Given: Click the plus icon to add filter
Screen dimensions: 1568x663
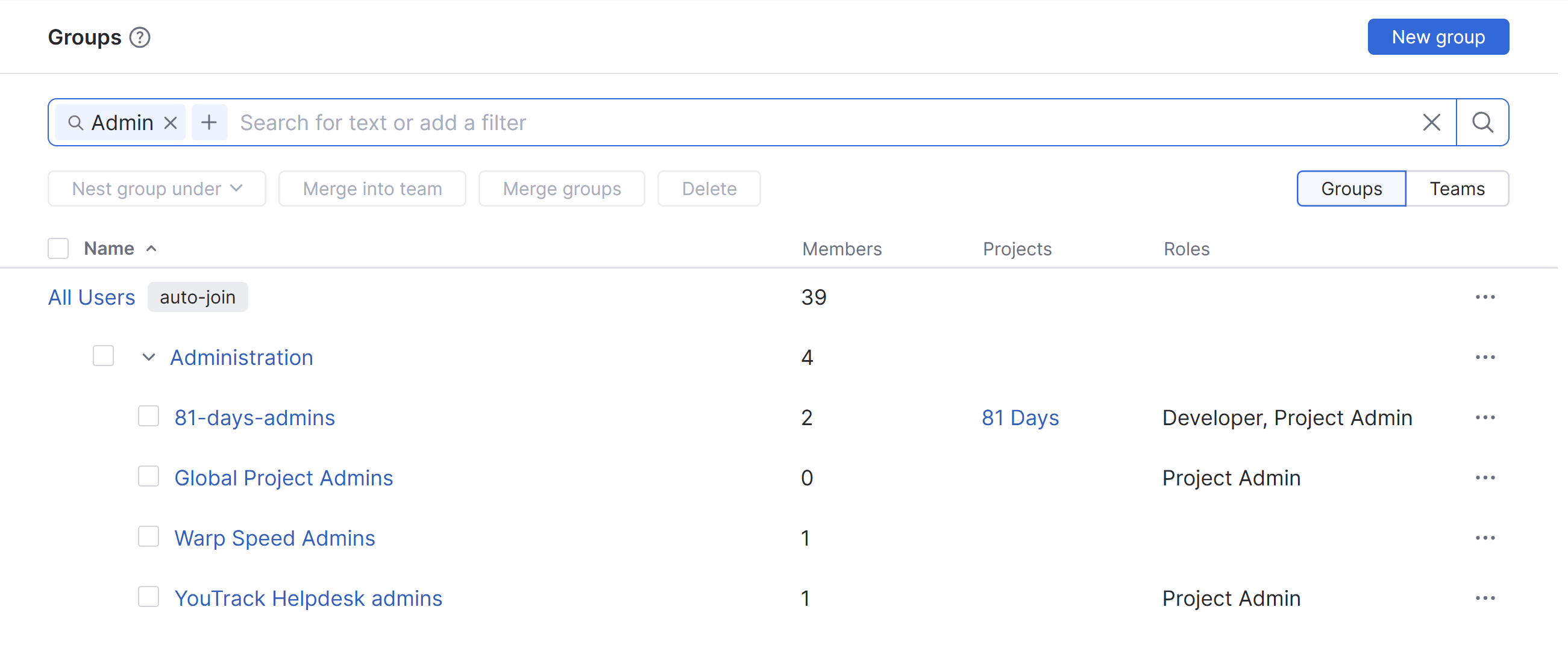Looking at the screenshot, I should pyautogui.click(x=209, y=123).
